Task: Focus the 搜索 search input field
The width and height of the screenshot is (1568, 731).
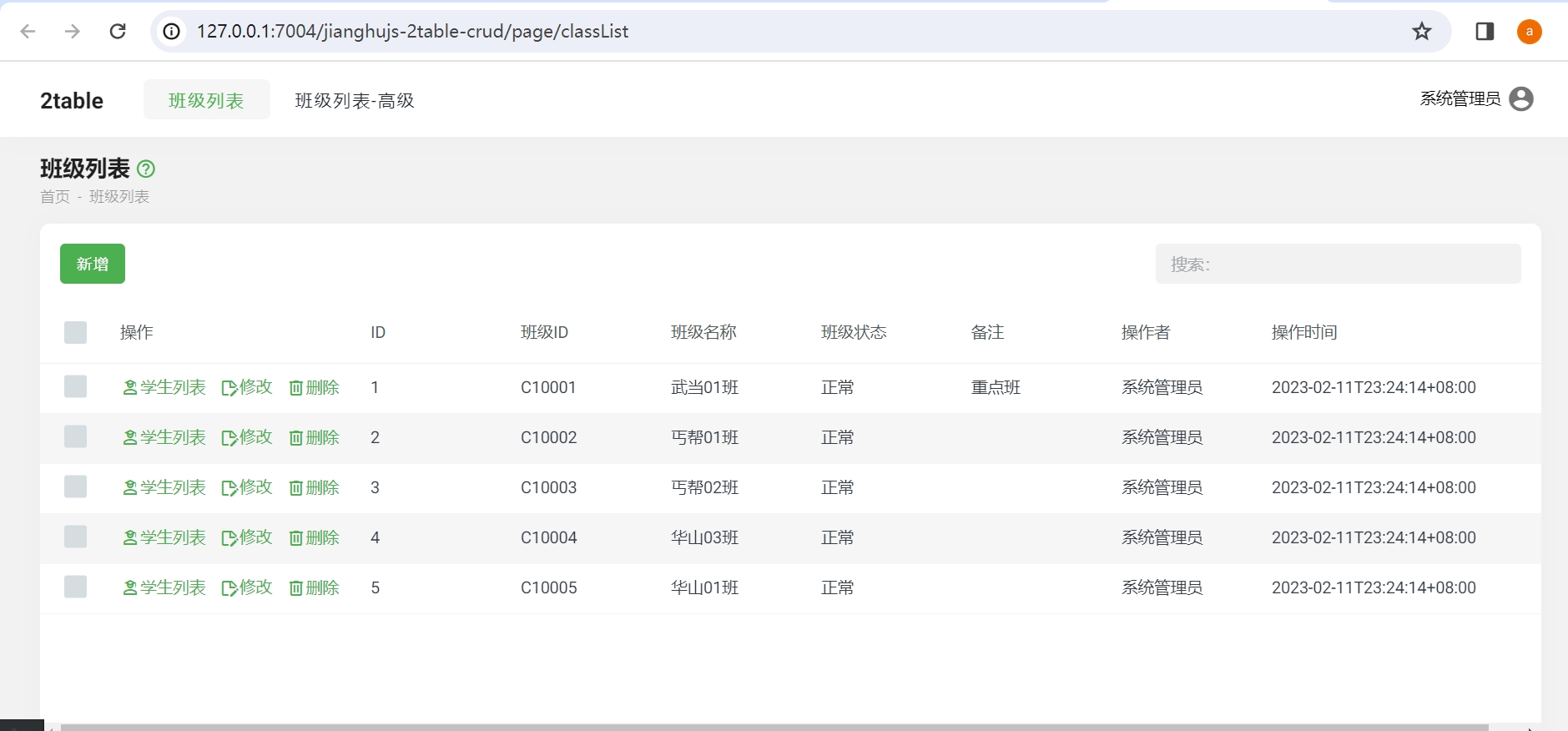Action: (x=1338, y=265)
